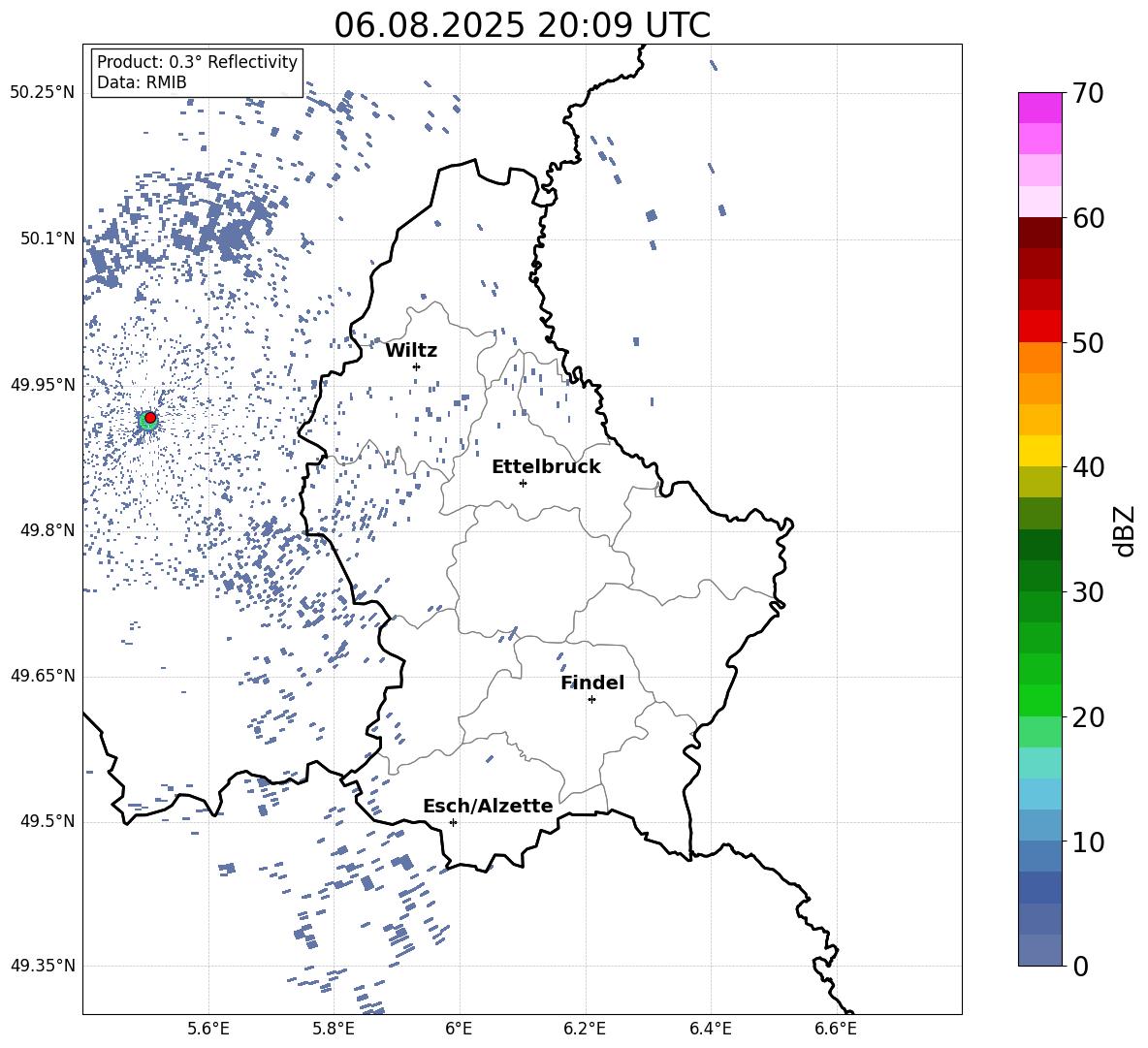Click the Findel station cross marker
1148x1048 pixels.
pyautogui.click(x=591, y=700)
